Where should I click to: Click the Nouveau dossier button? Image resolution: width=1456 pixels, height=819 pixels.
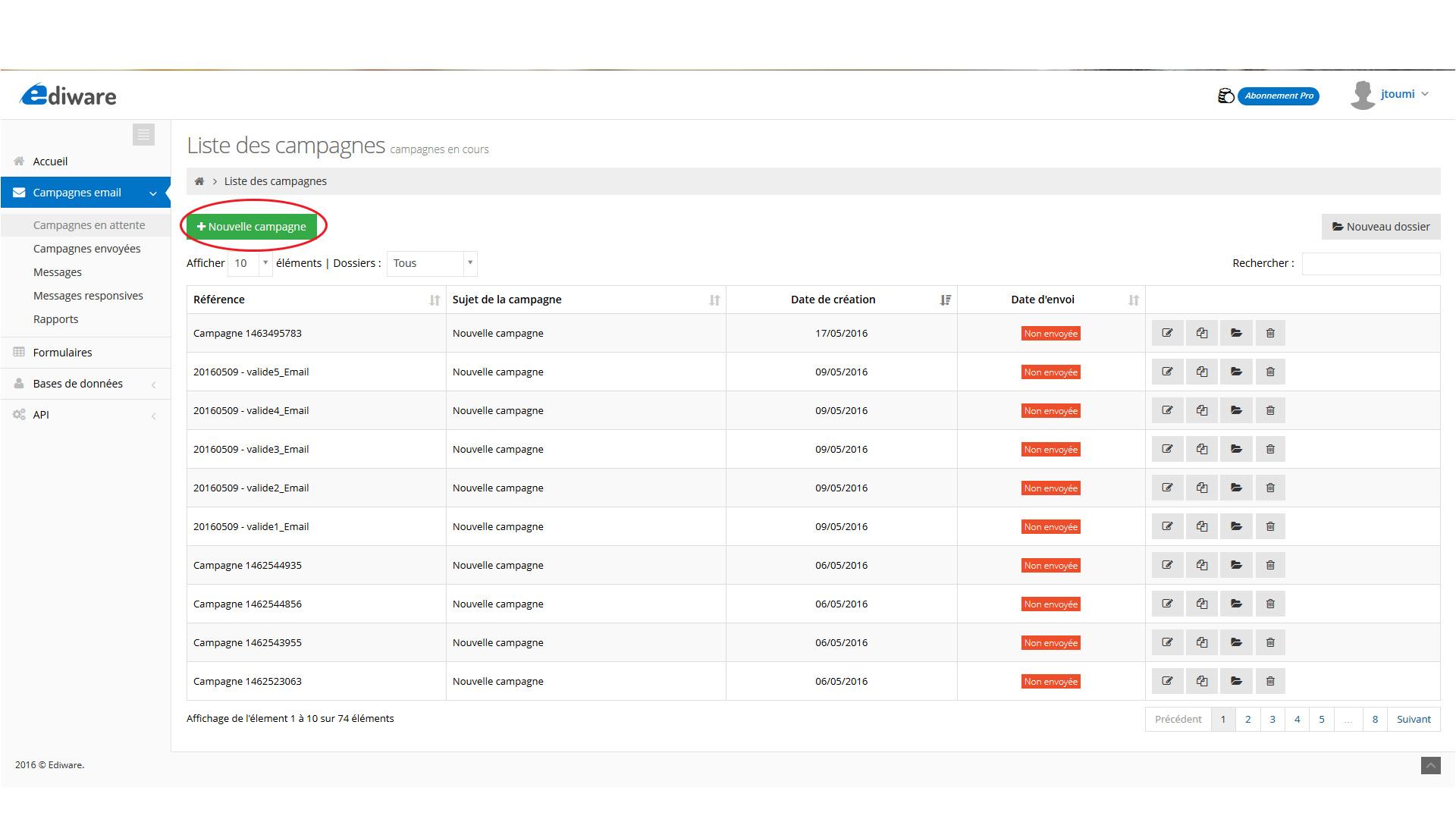coord(1380,227)
